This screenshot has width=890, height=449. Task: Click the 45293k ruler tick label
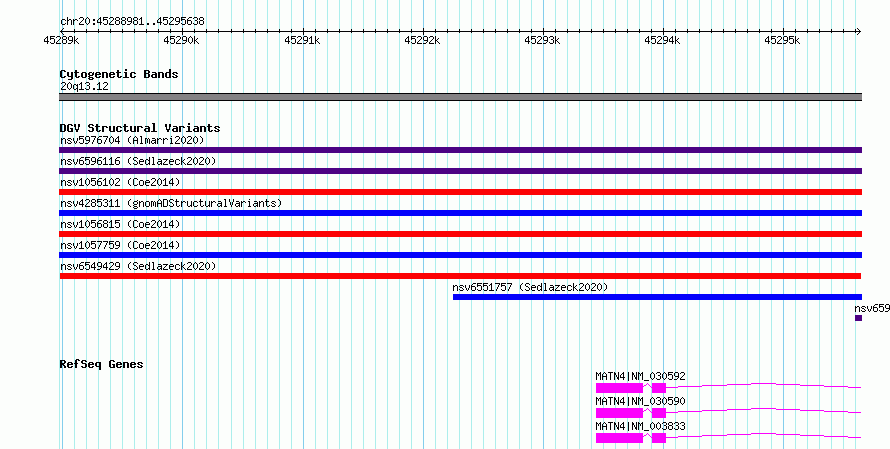[542, 41]
